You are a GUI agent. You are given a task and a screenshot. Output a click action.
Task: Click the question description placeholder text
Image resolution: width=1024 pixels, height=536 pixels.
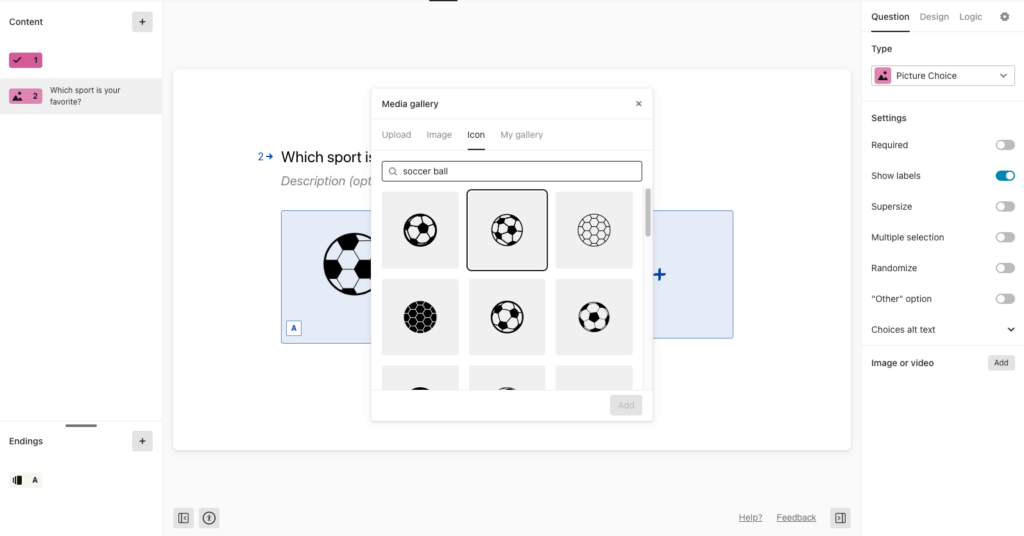pos(326,181)
